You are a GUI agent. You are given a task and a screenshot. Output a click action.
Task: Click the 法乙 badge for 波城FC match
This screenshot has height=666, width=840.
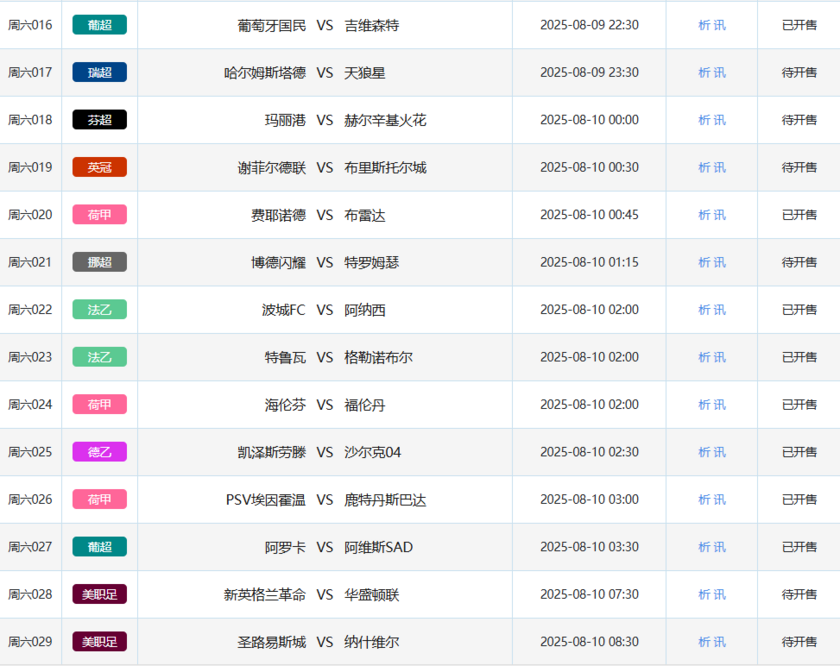[x=100, y=310]
